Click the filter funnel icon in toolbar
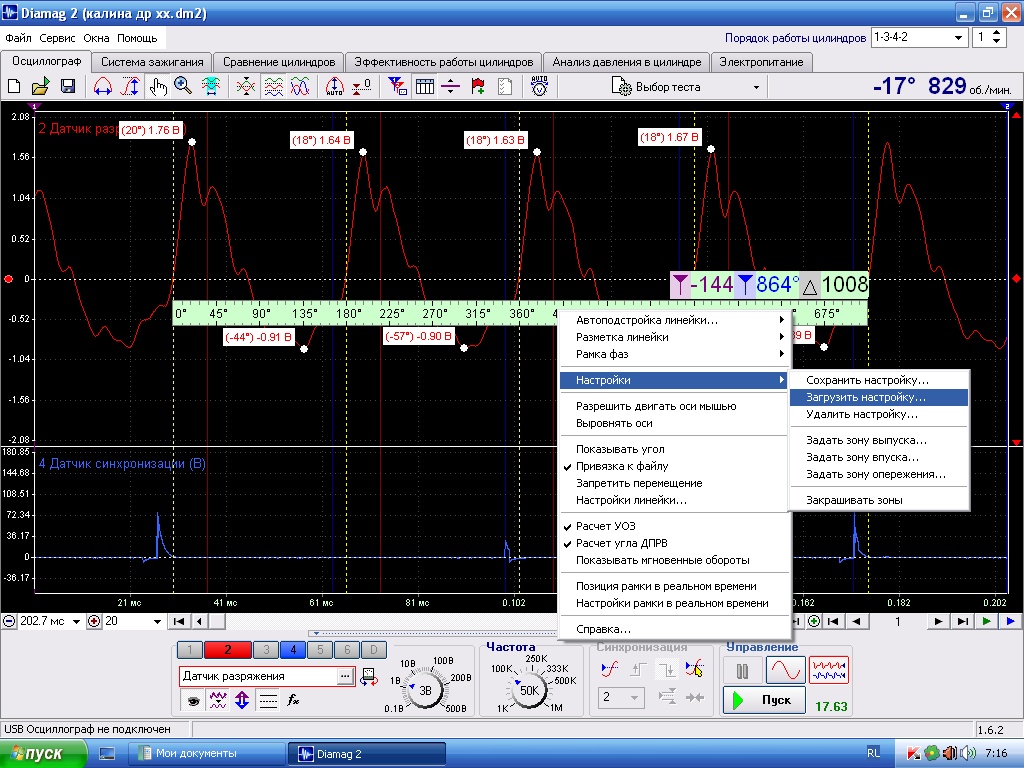The width and height of the screenshot is (1024, 768). point(397,86)
